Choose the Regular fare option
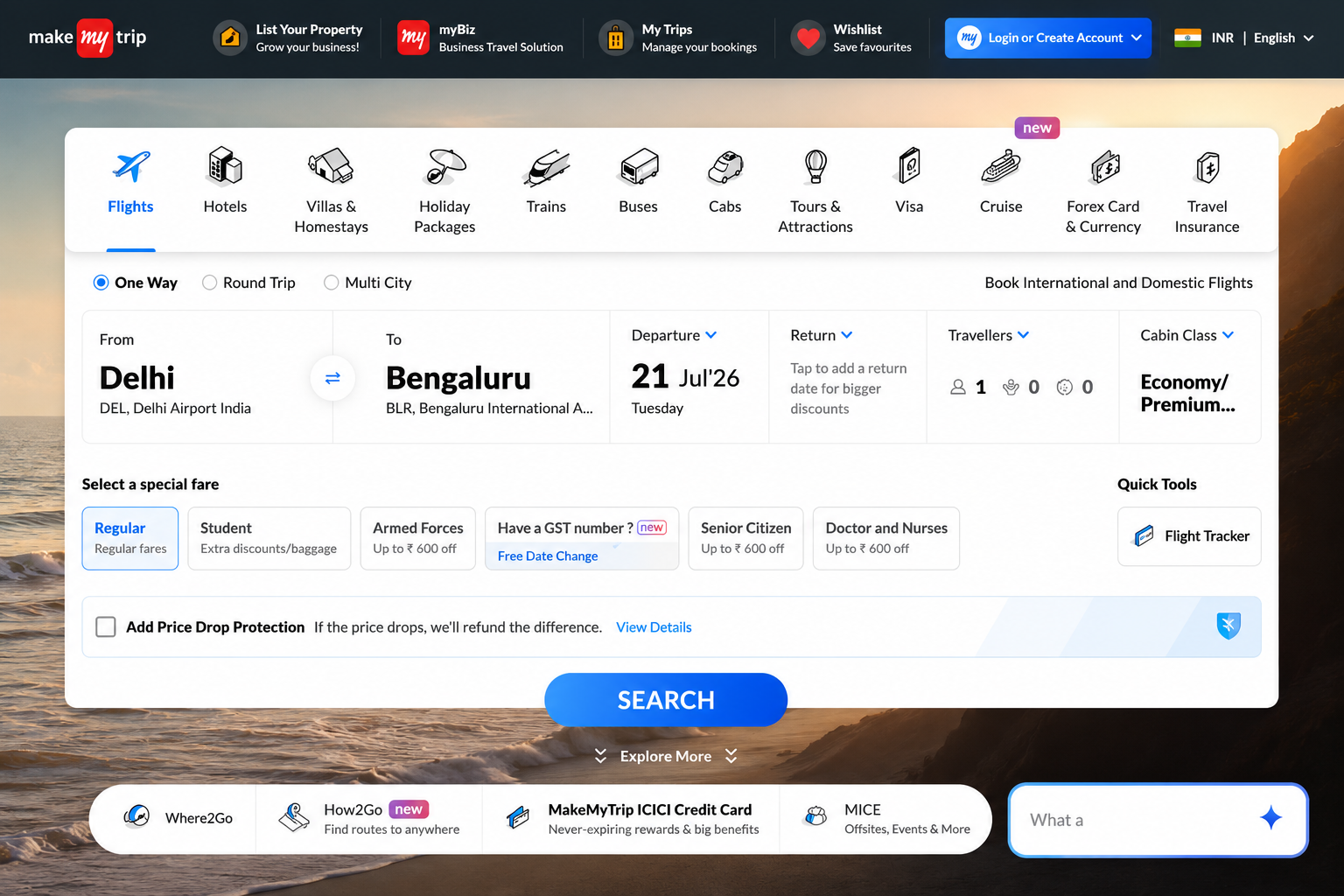1344x896 pixels. 130,538
